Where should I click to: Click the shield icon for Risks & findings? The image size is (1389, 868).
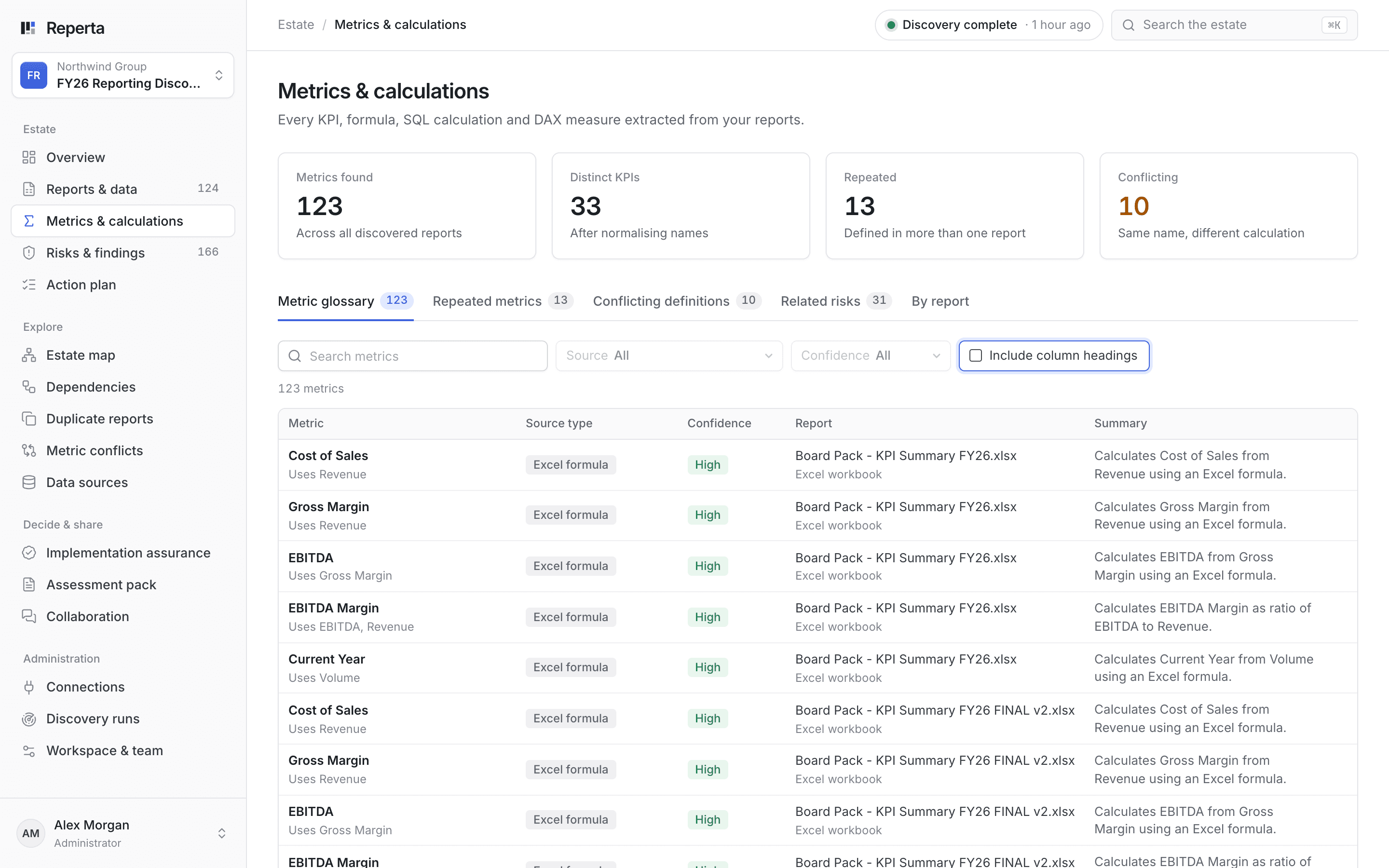click(29, 253)
